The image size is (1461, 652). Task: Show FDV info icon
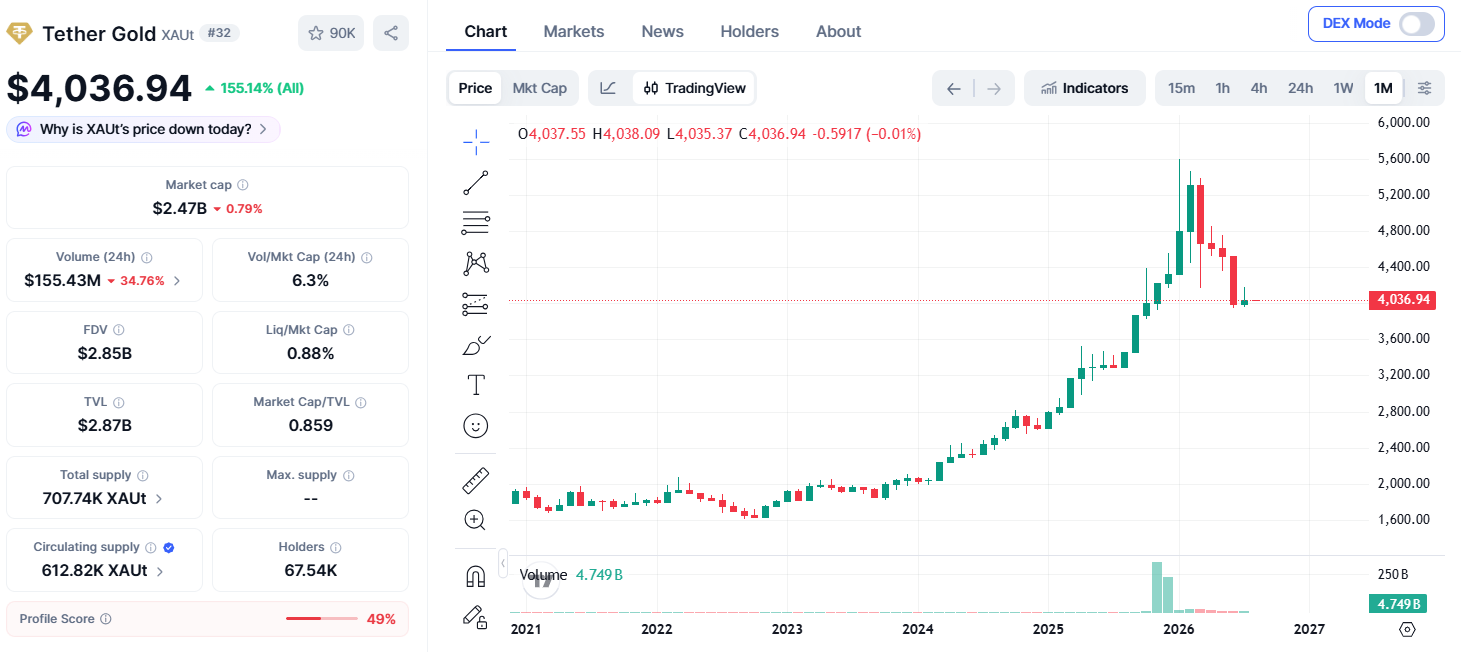coord(119,330)
